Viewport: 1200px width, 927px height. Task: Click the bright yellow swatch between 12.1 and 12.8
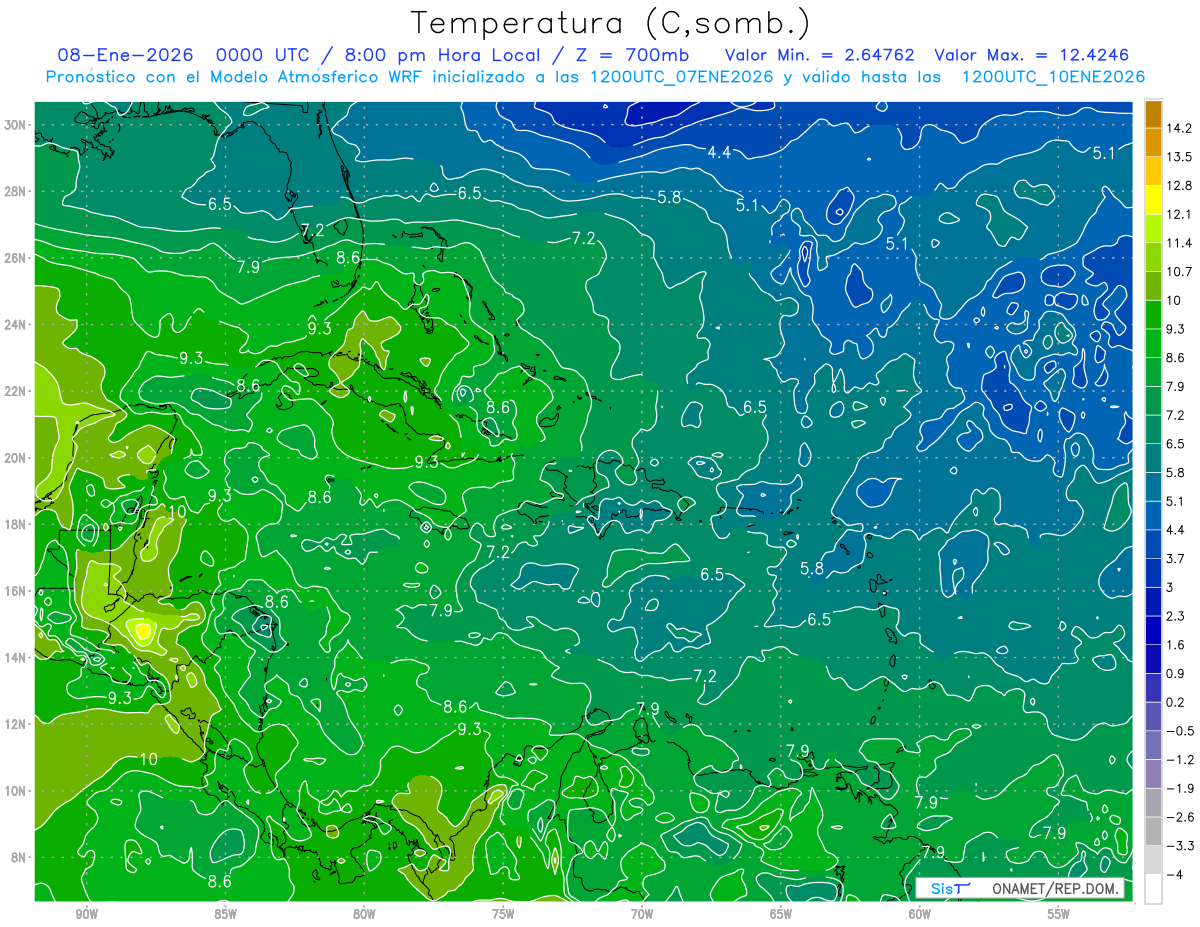coord(1153,200)
